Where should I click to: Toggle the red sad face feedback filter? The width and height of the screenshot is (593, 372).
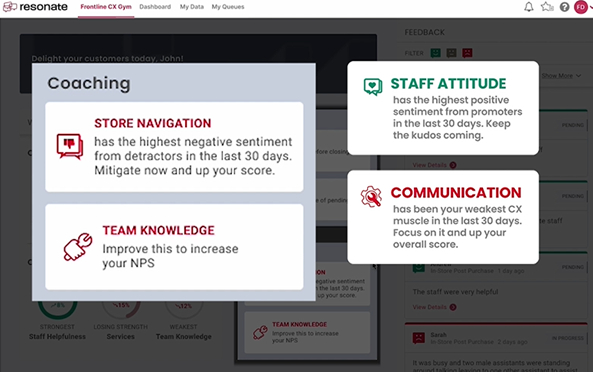pyautogui.click(x=467, y=53)
